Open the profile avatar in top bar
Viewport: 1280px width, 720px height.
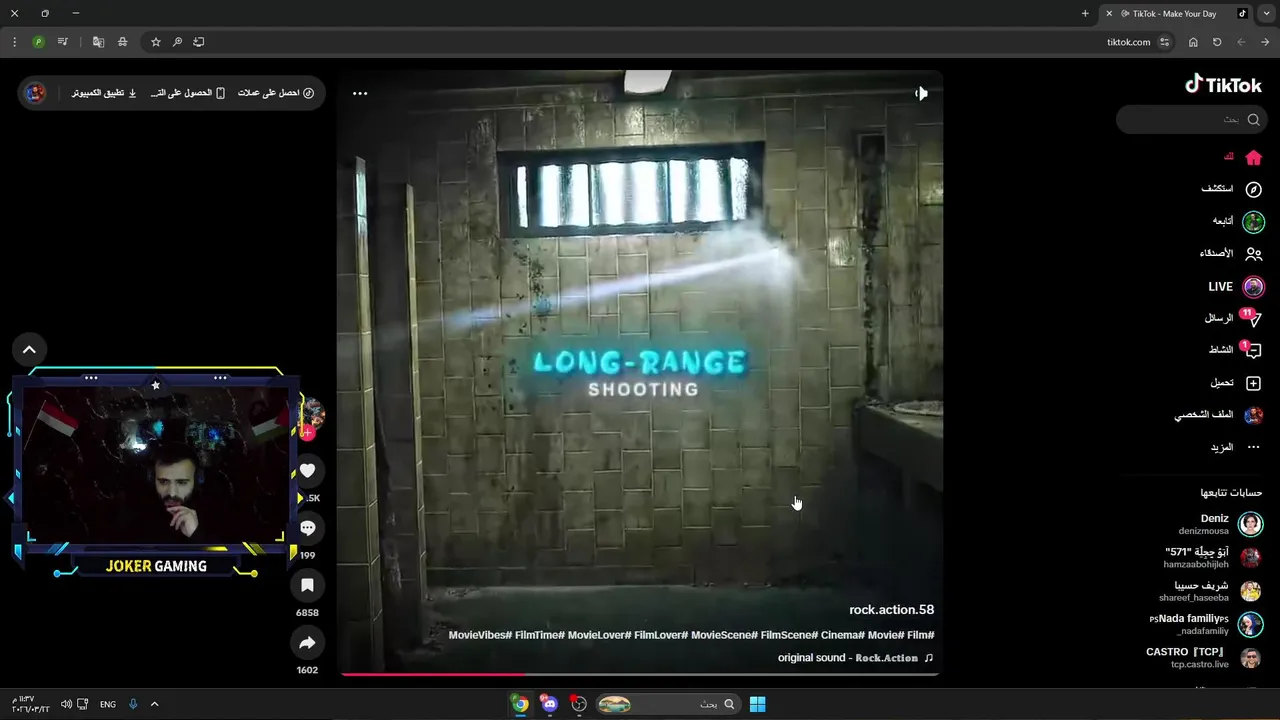tap(35, 93)
